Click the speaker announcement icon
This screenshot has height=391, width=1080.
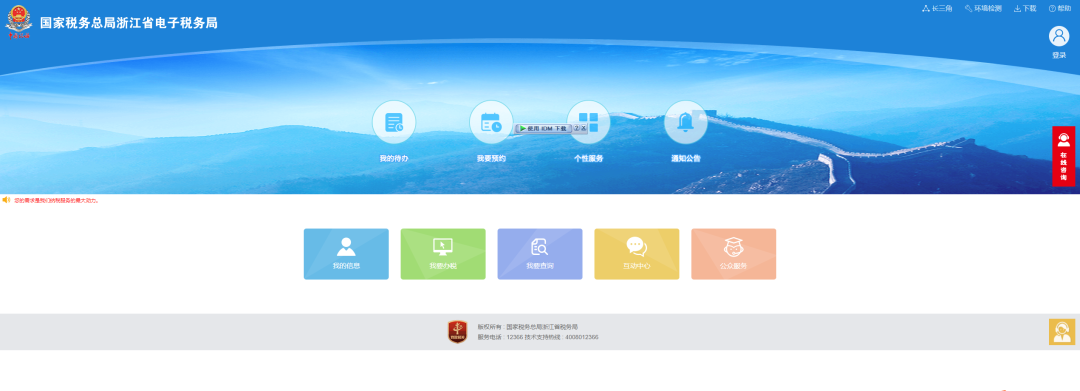coord(6,200)
